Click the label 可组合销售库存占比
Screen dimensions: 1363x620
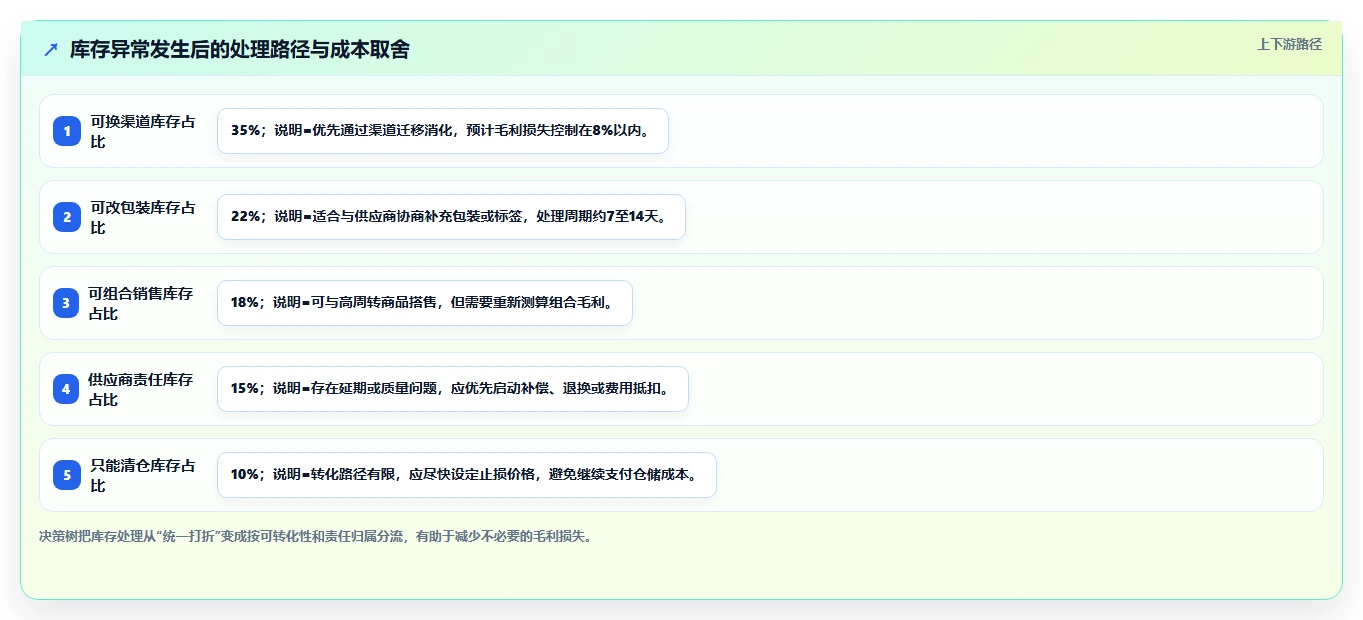[x=141, y=303]
